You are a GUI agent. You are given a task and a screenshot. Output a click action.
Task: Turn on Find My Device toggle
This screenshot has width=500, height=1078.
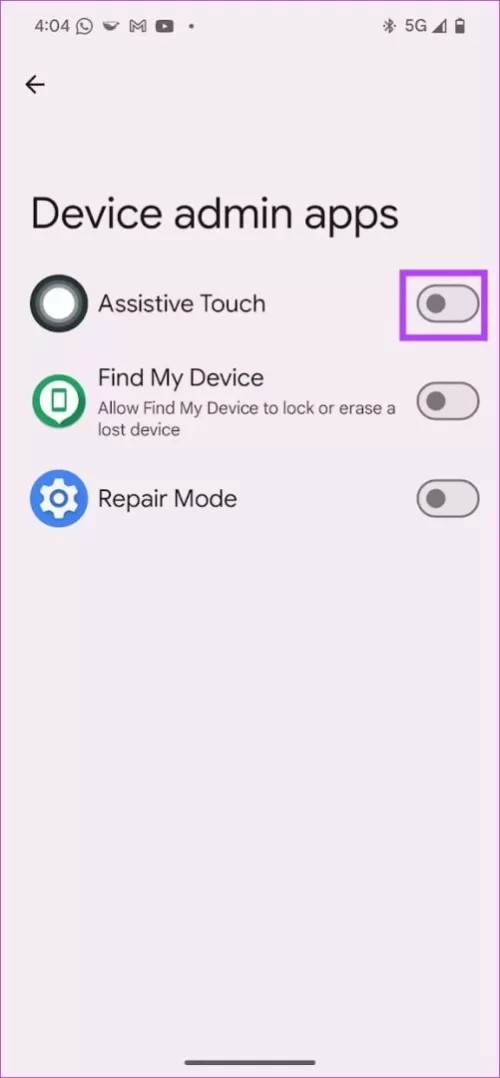coord(447,401)
